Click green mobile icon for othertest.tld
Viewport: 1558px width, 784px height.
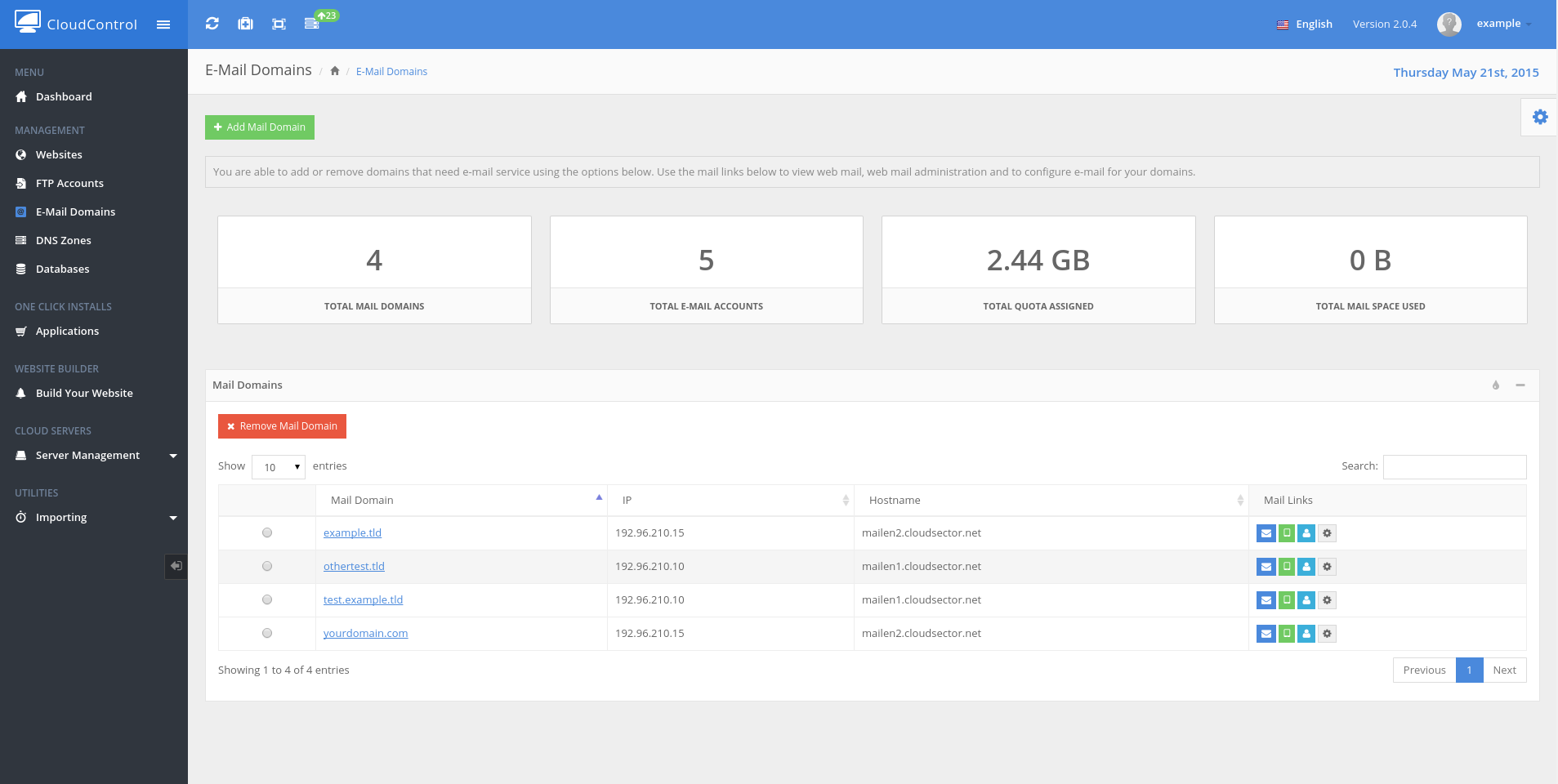point(1287,567)
